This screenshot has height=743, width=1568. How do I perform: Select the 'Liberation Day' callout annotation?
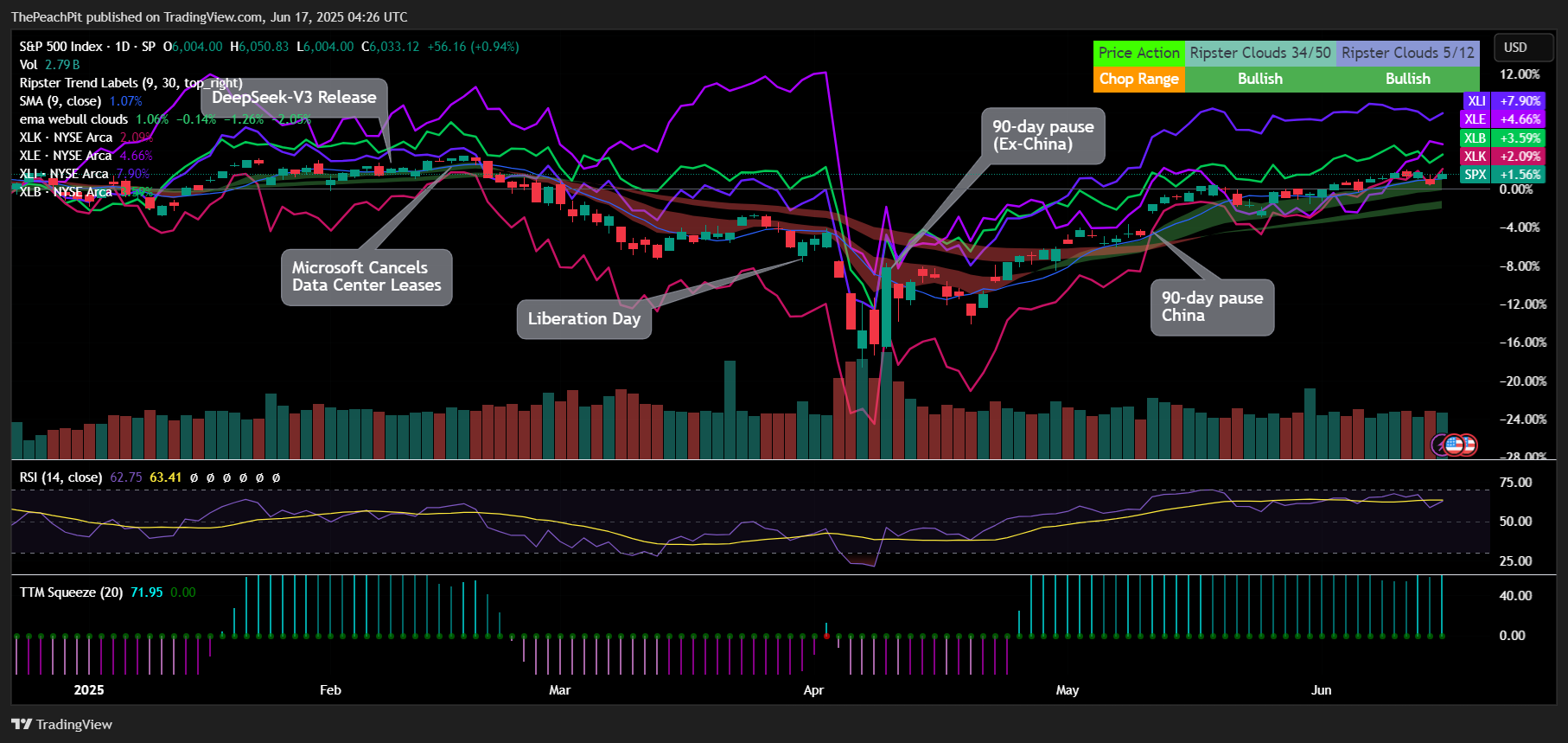click(x=584, y=319)
